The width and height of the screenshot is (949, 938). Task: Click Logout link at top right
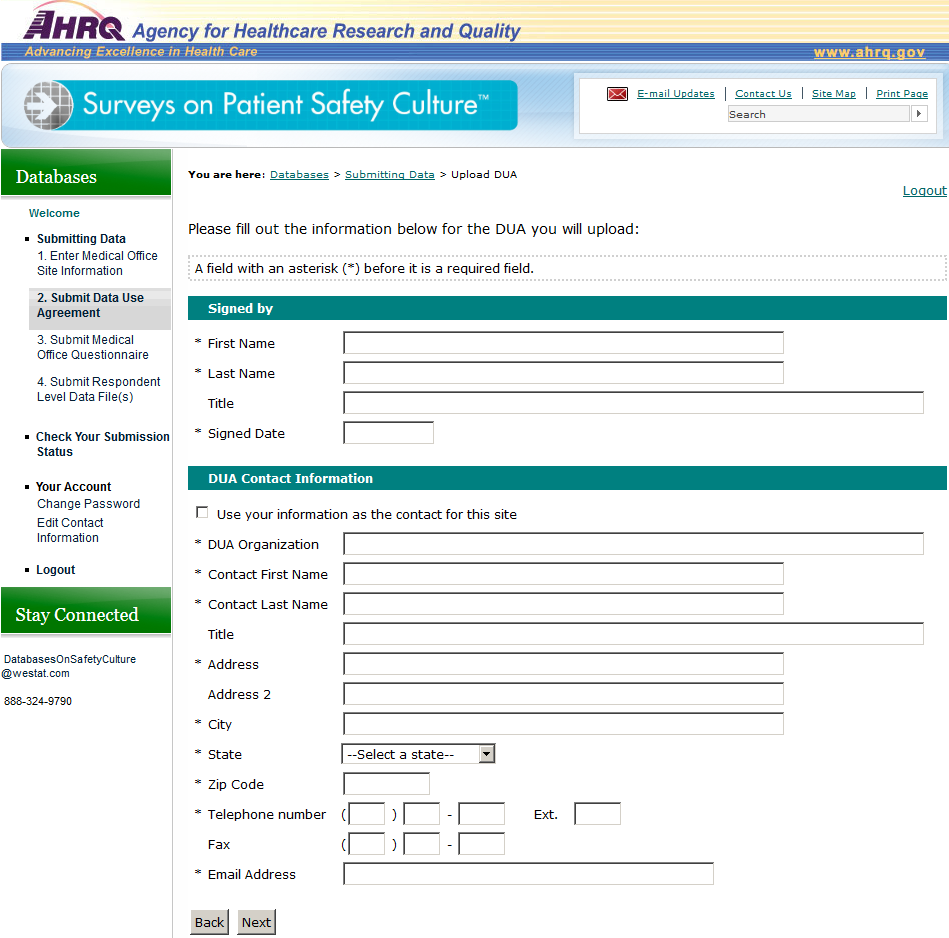click(x=924, y=191)
